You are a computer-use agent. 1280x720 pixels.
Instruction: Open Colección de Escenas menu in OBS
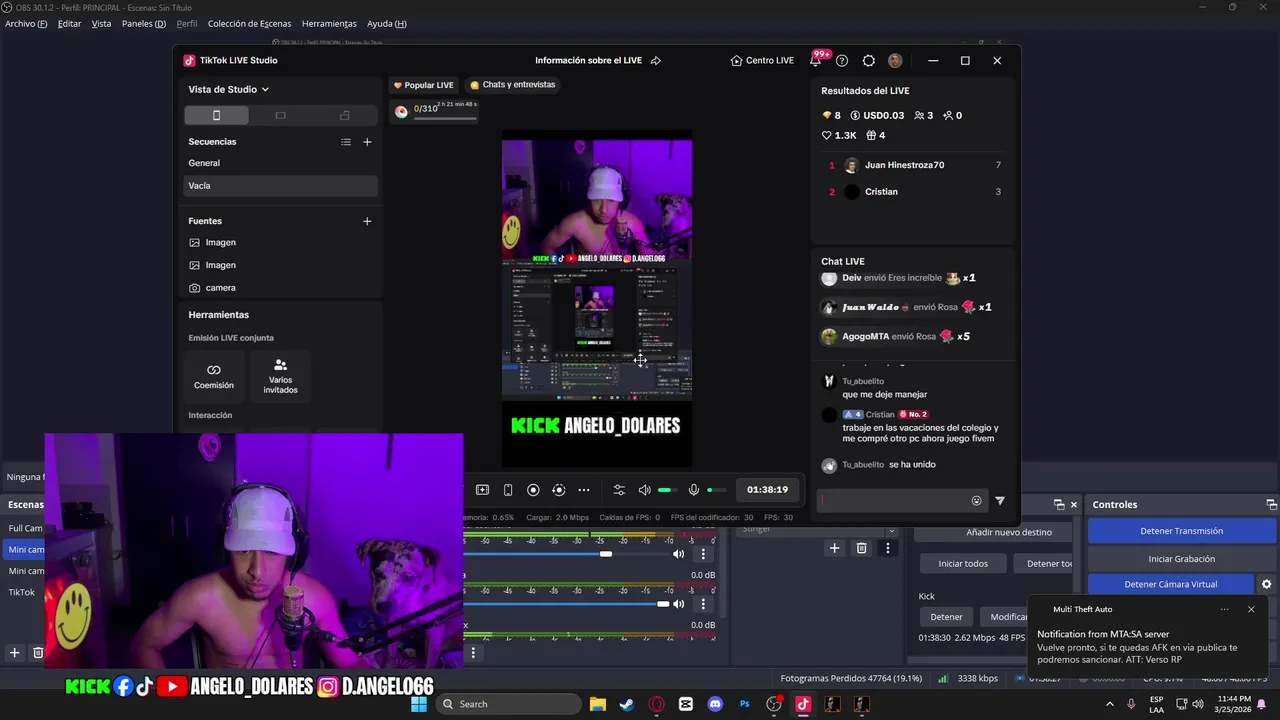[x=249, y=24]
